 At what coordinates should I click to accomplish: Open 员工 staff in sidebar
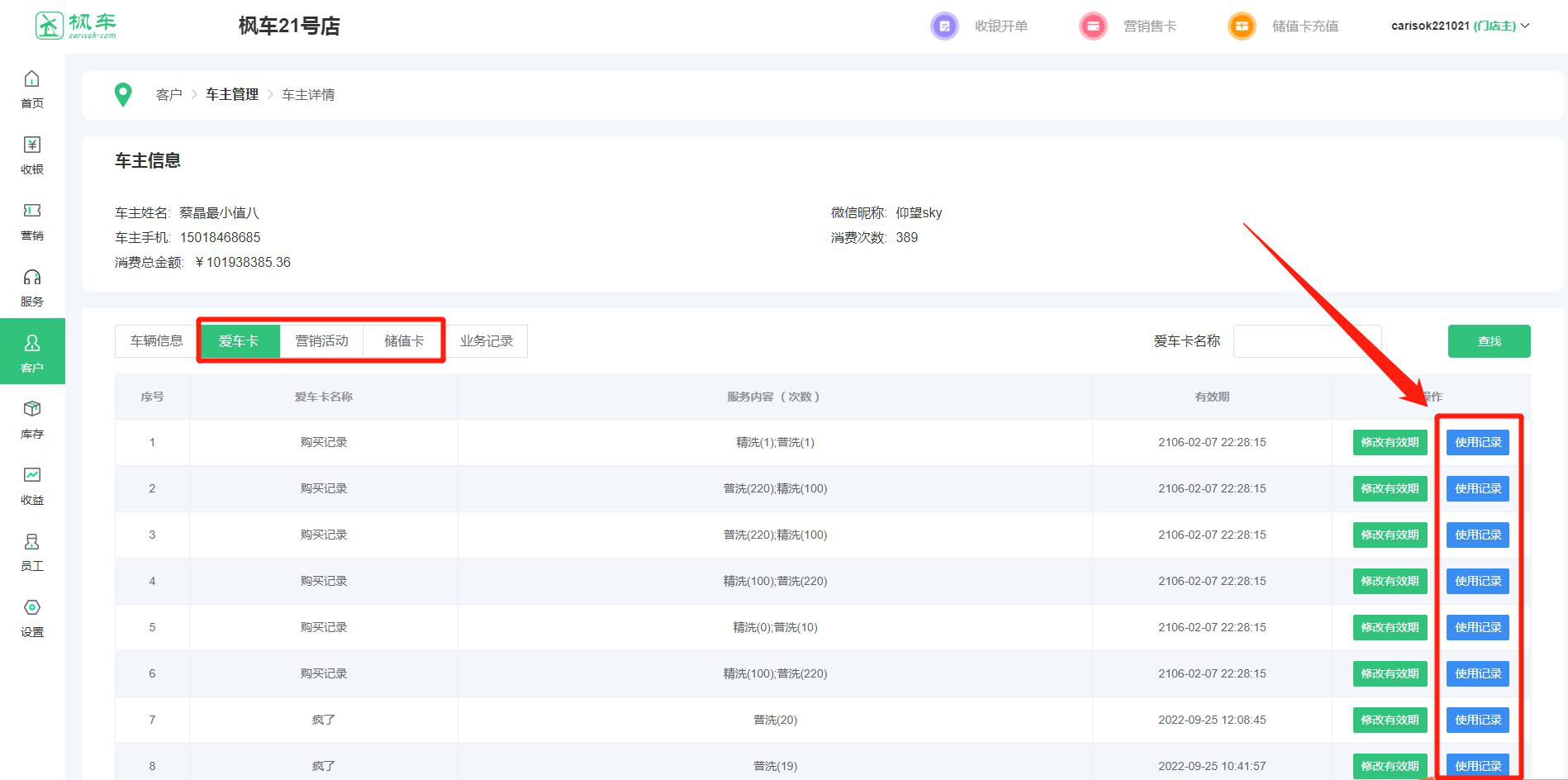coord(32,552)
